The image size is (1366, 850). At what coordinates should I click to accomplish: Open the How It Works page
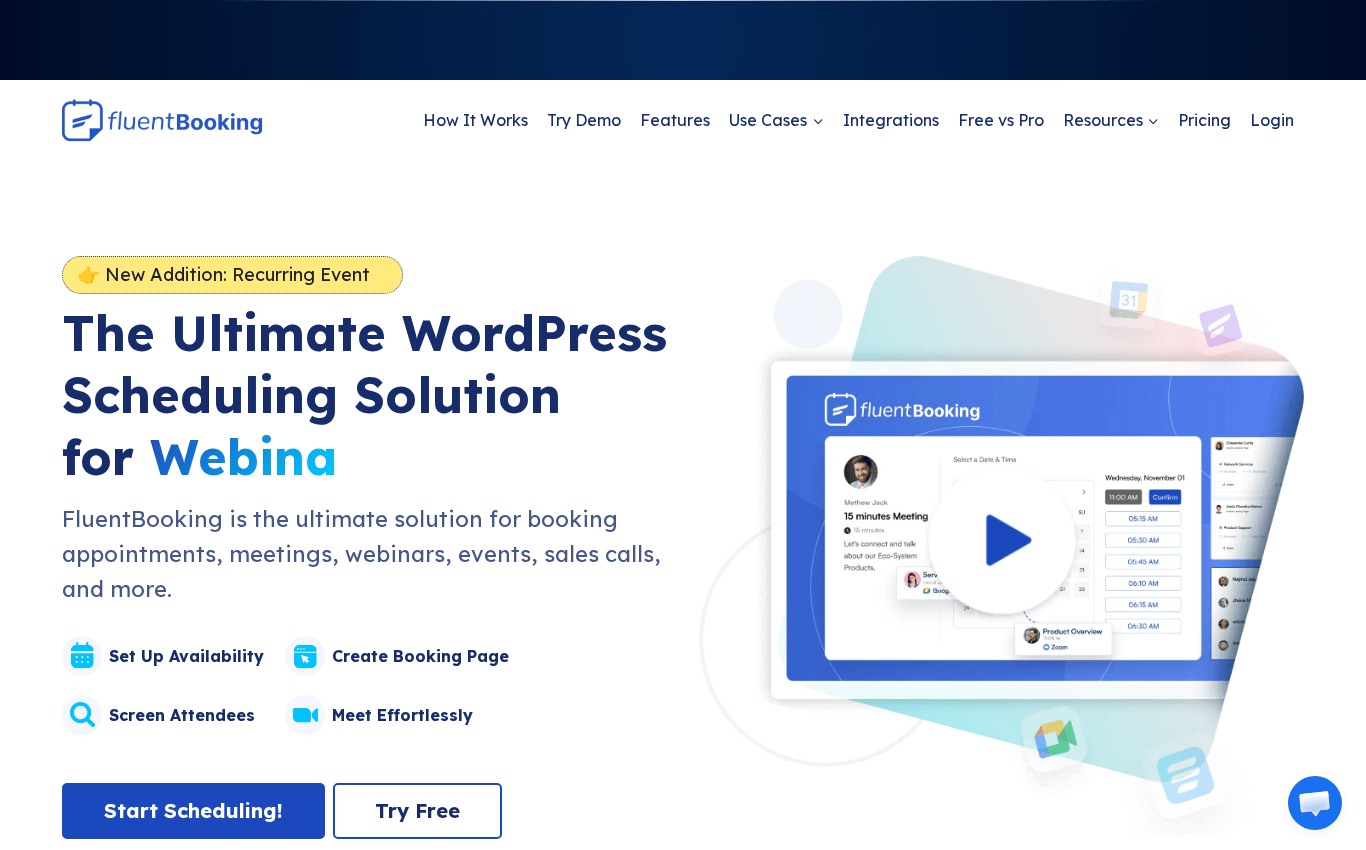pyautogui.click(x=475, y=120)
